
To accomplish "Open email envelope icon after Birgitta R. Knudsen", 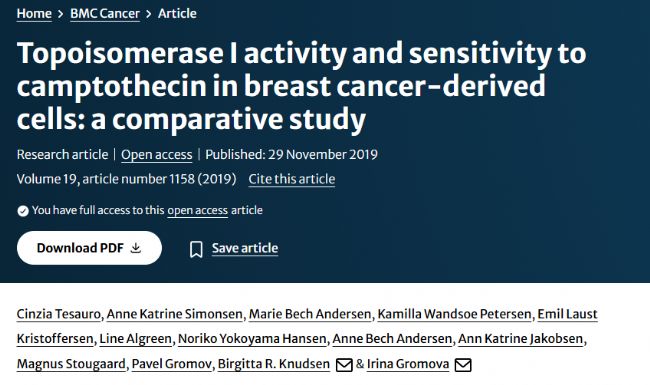I will coord(344,365).
